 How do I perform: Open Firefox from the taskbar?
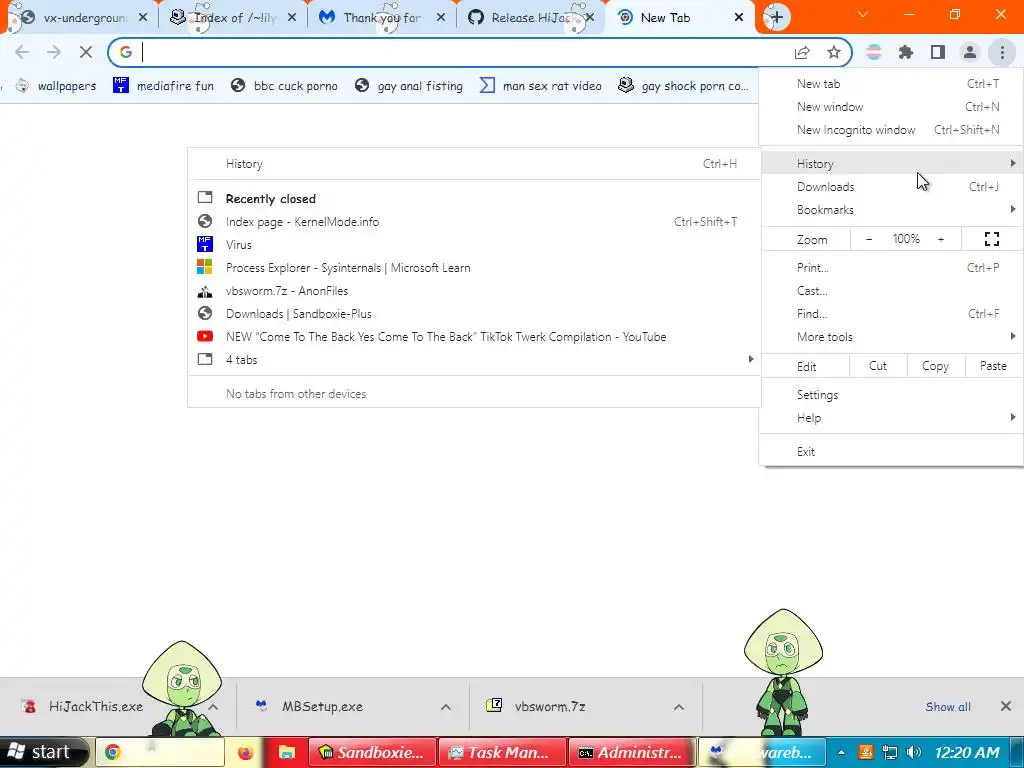[245, 752]
